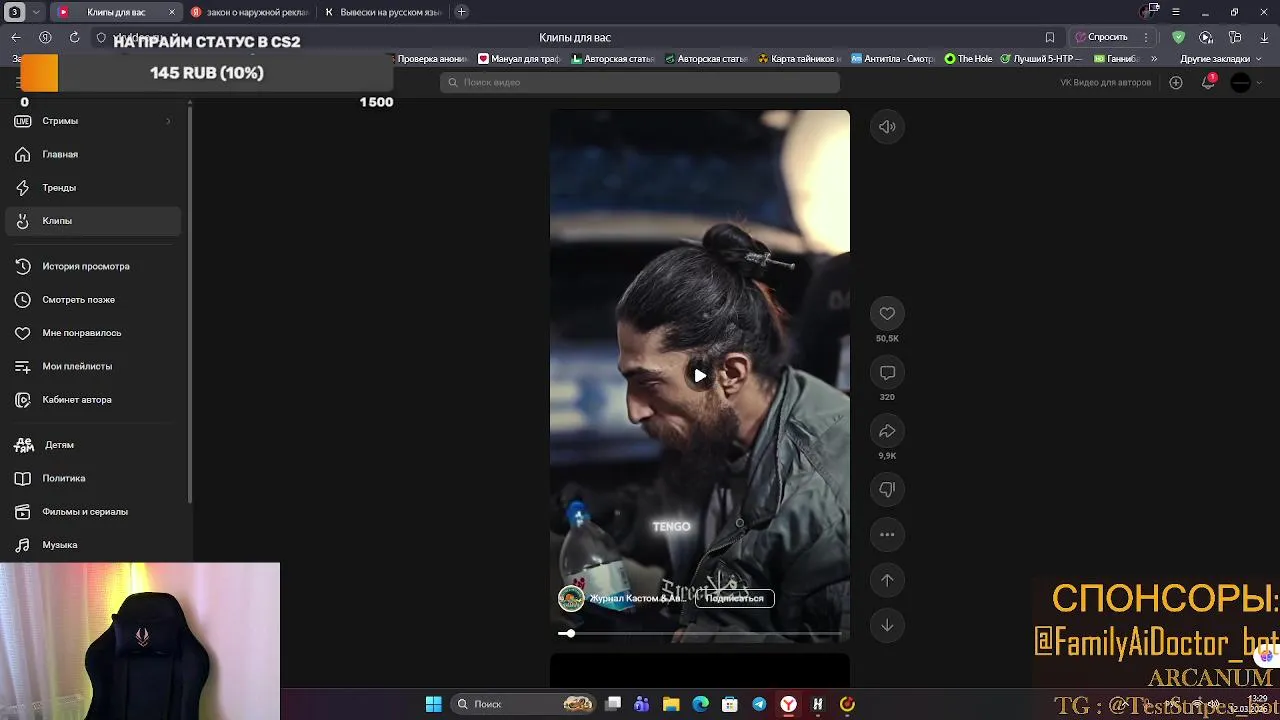Open VK Видео для авторов link
The image size is (1280, 720).
point(1105,82)
